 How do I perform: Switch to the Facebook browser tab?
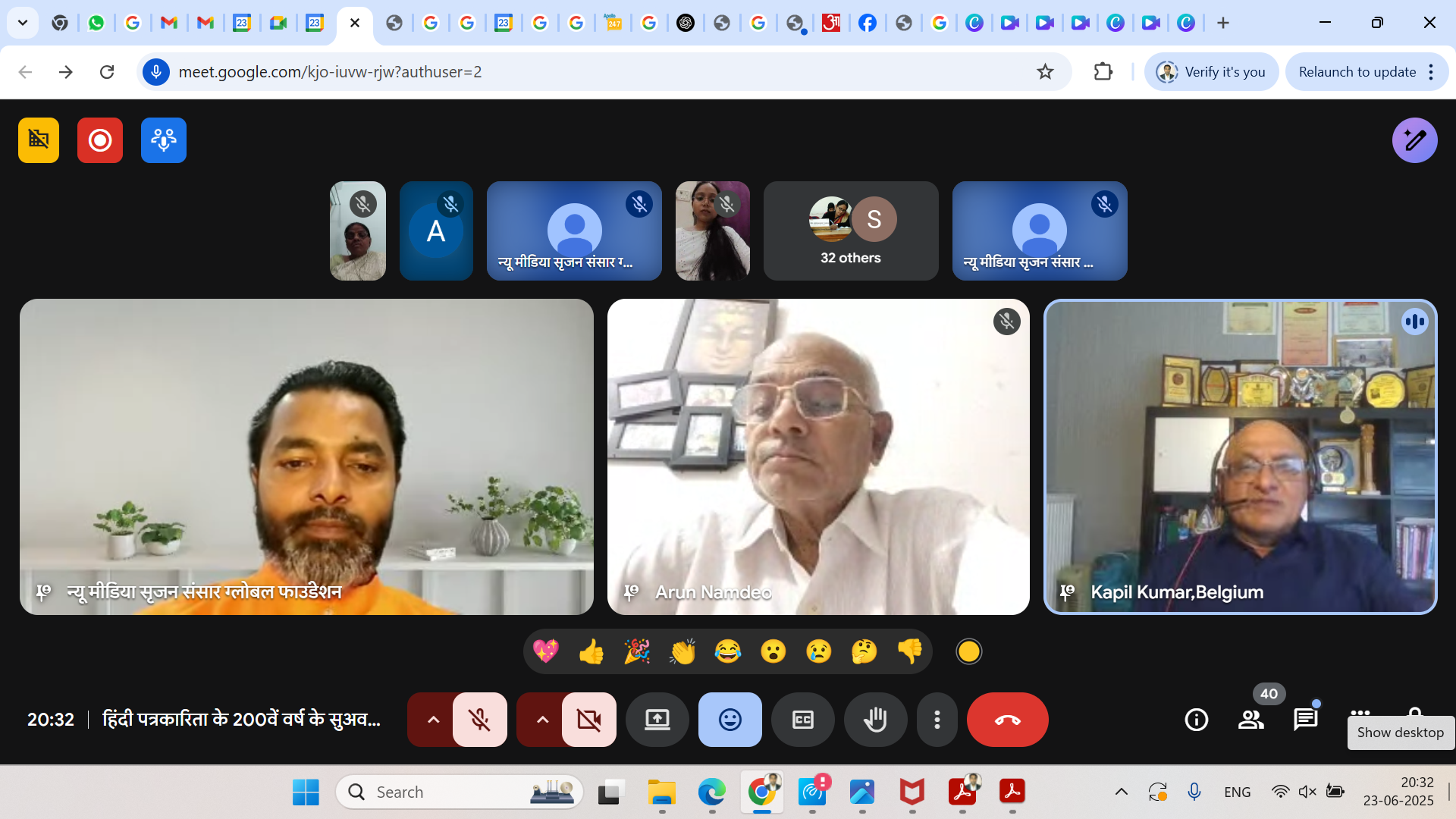click(868, 23)
